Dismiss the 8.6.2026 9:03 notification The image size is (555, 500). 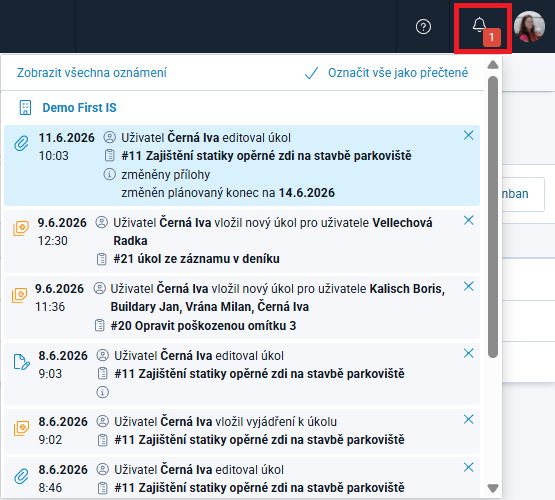point(469,353)
